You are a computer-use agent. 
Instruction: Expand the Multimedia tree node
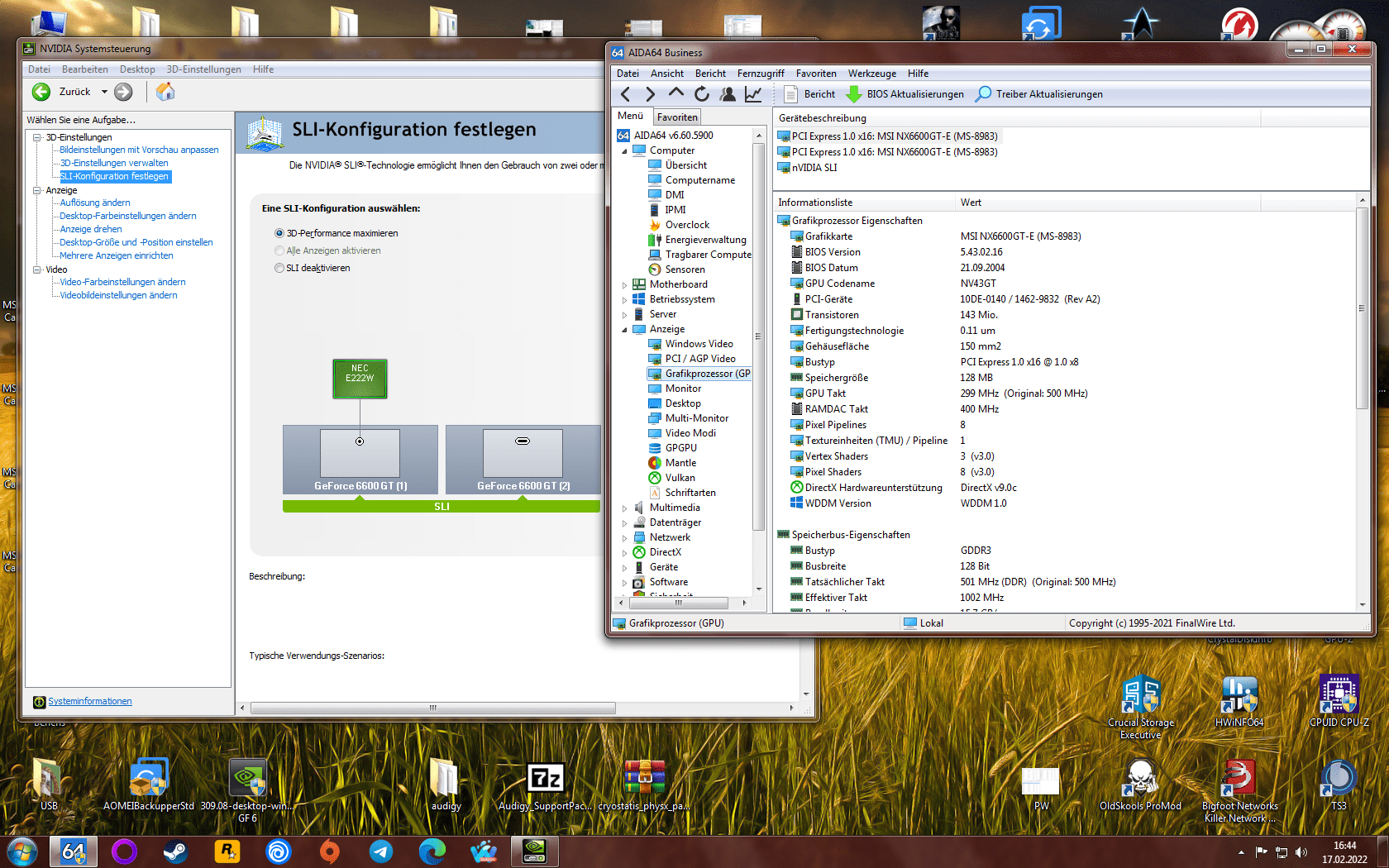[624, 508]
